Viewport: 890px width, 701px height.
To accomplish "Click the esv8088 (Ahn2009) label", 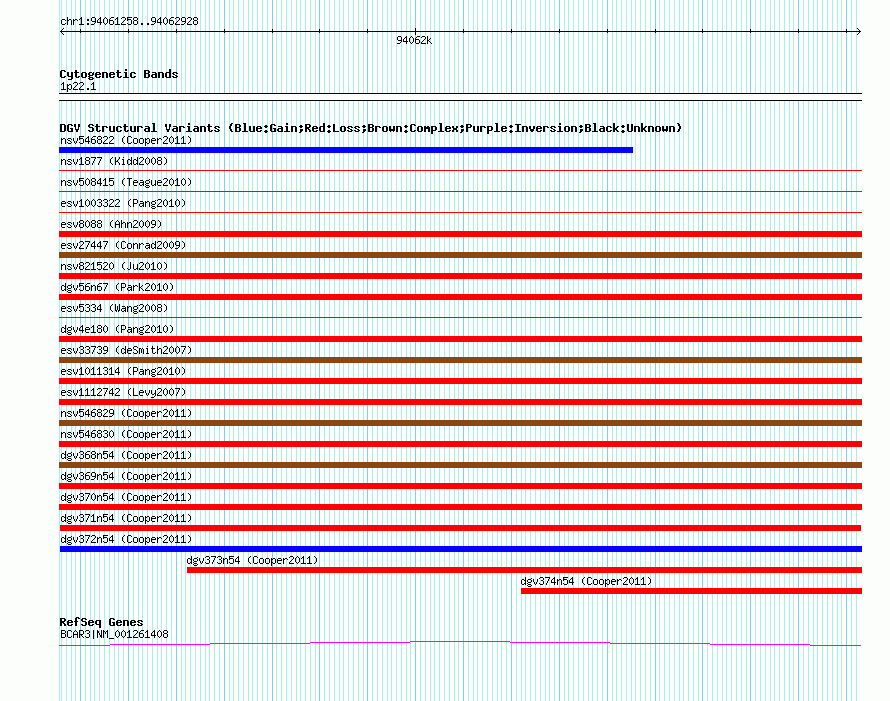I will (111, 224).
